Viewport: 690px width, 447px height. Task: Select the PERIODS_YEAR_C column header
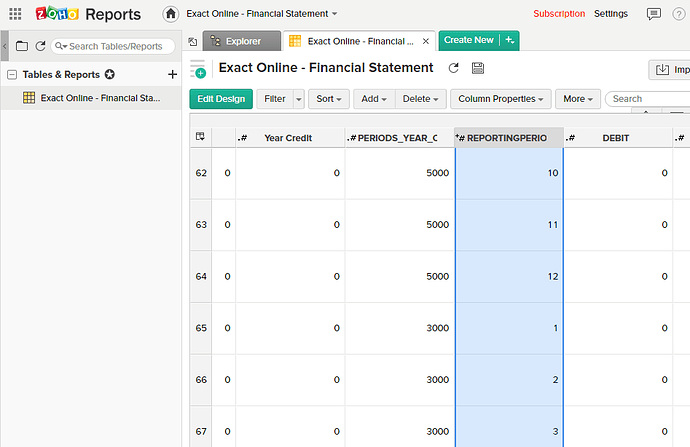(400, 138)
